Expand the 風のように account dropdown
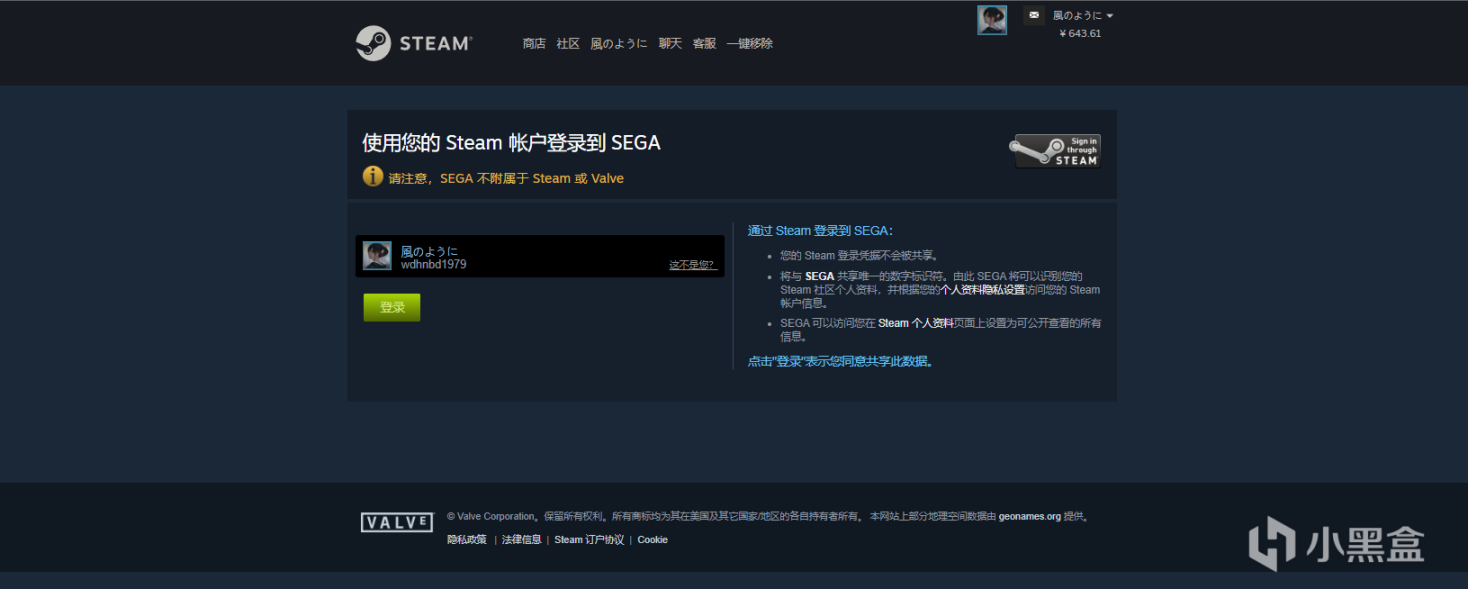1468x589 pixels. [x=1083, y=15]
